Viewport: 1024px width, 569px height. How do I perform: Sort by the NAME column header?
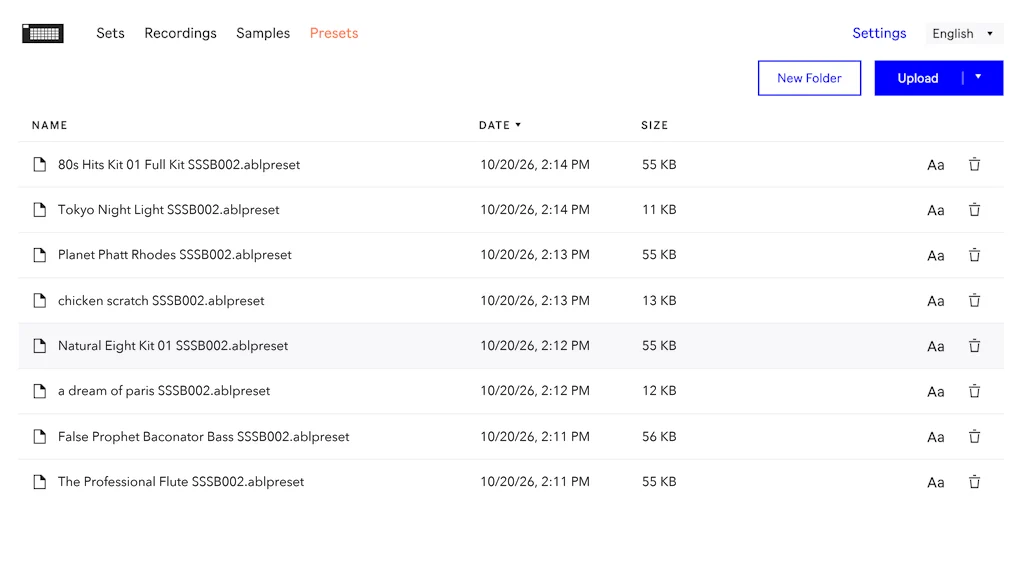(x=50, y=125)
